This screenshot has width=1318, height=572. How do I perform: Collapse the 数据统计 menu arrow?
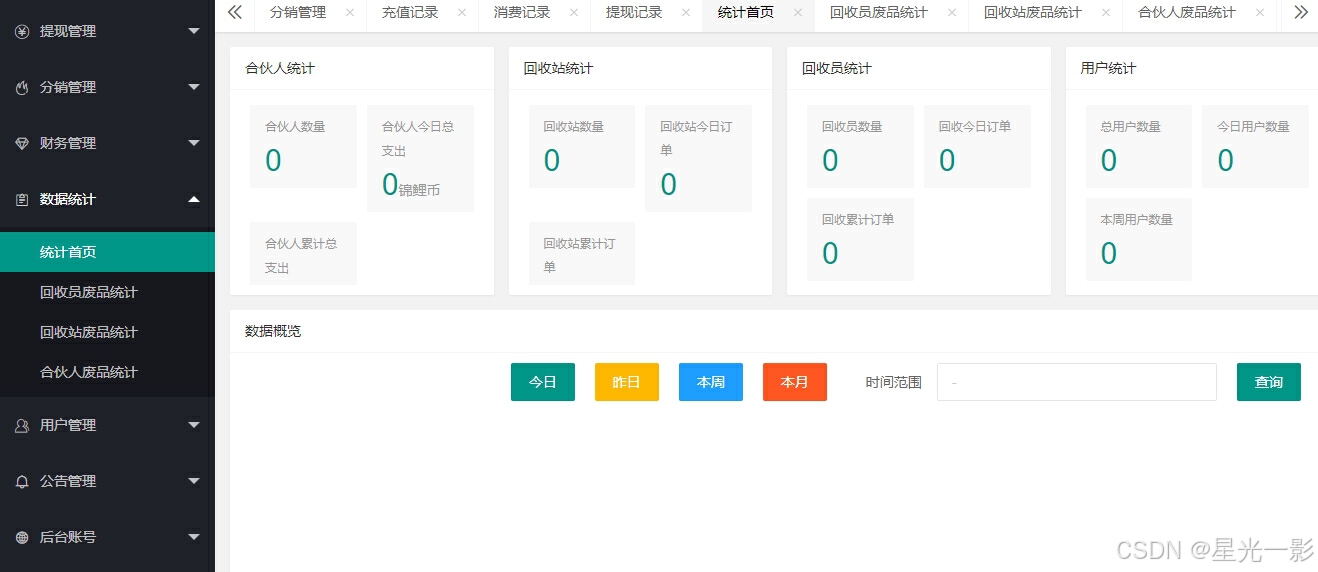tap(194, 199)
